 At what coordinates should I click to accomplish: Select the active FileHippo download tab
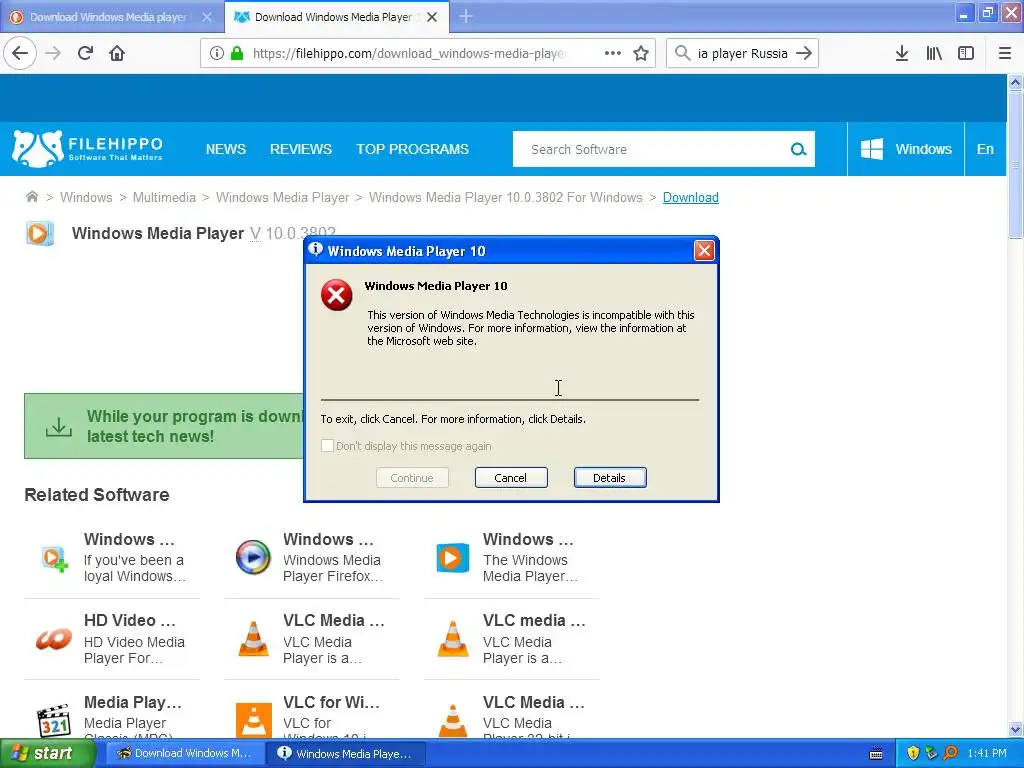[333, 17]
